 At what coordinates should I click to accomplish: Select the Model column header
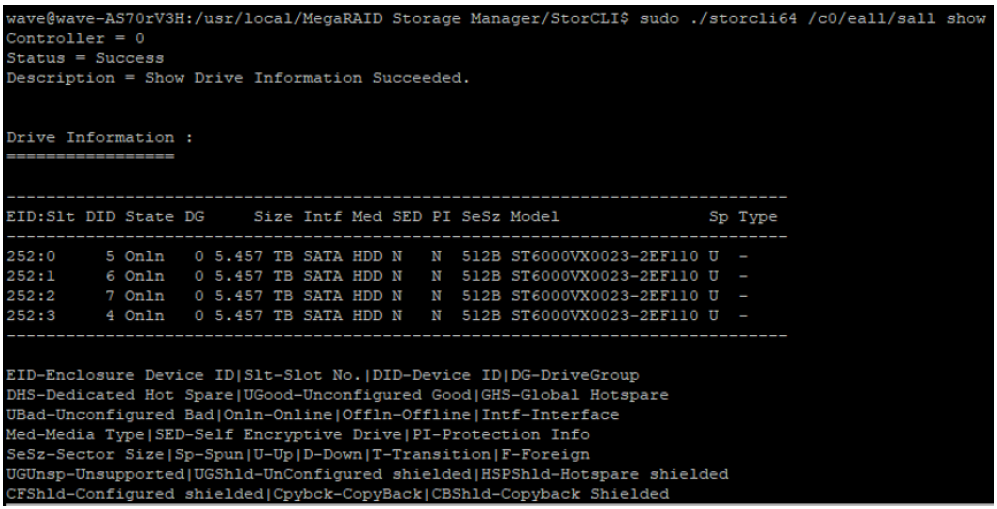point(535,217)
